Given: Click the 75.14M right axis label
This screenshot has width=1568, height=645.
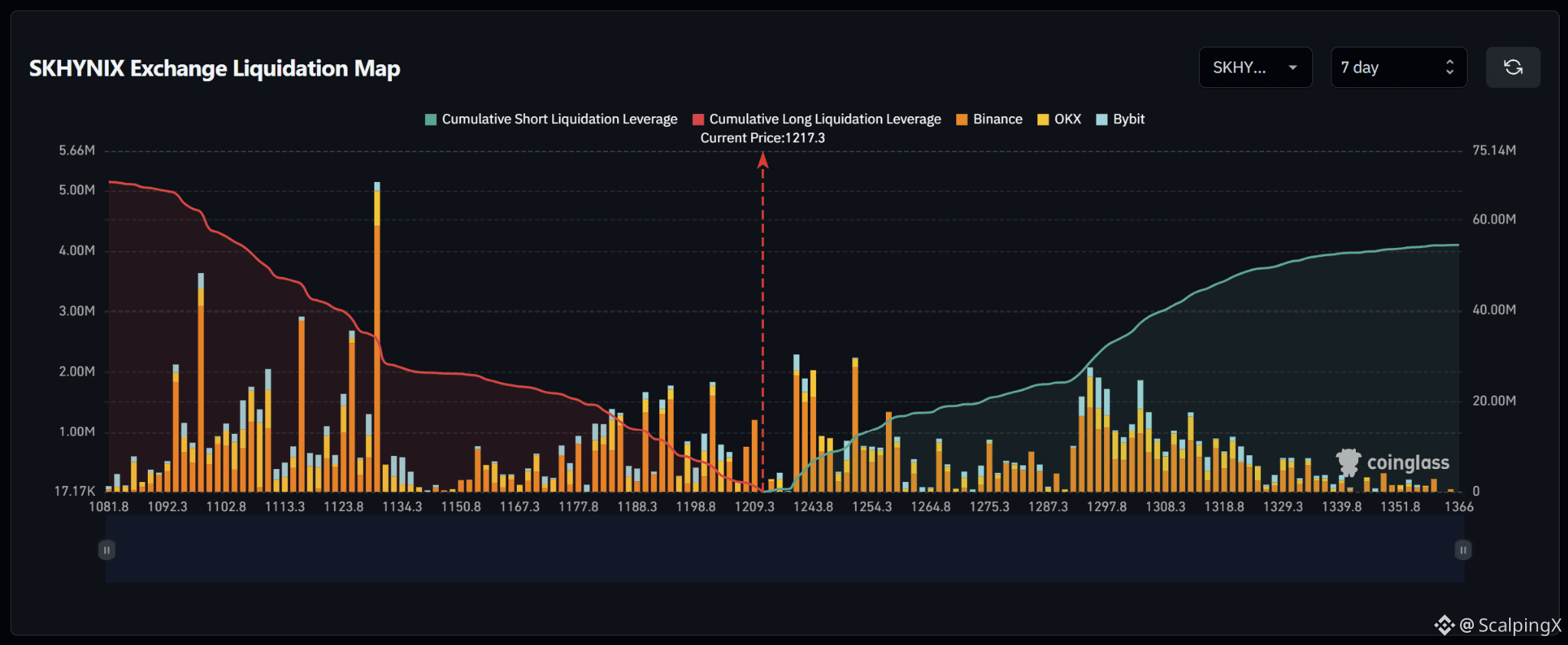Looking at the screenshot, I should coord(1494,151).
